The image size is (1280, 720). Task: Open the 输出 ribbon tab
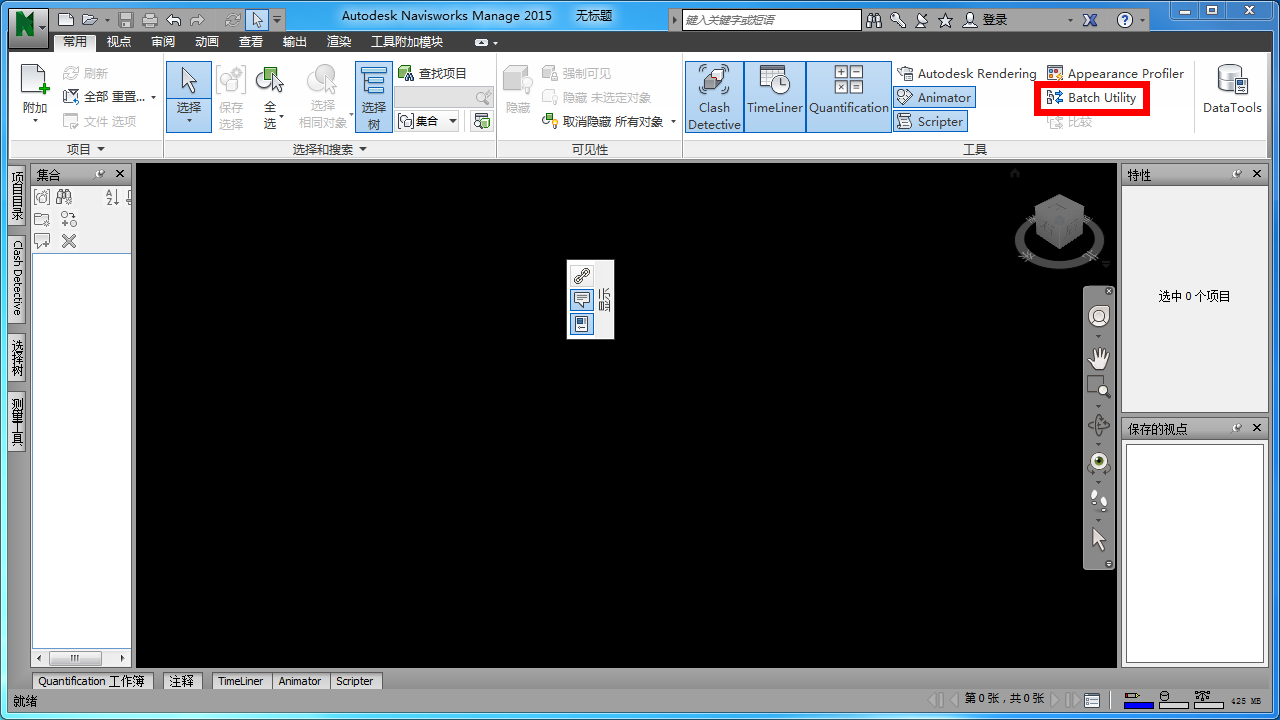click(295, 42)
